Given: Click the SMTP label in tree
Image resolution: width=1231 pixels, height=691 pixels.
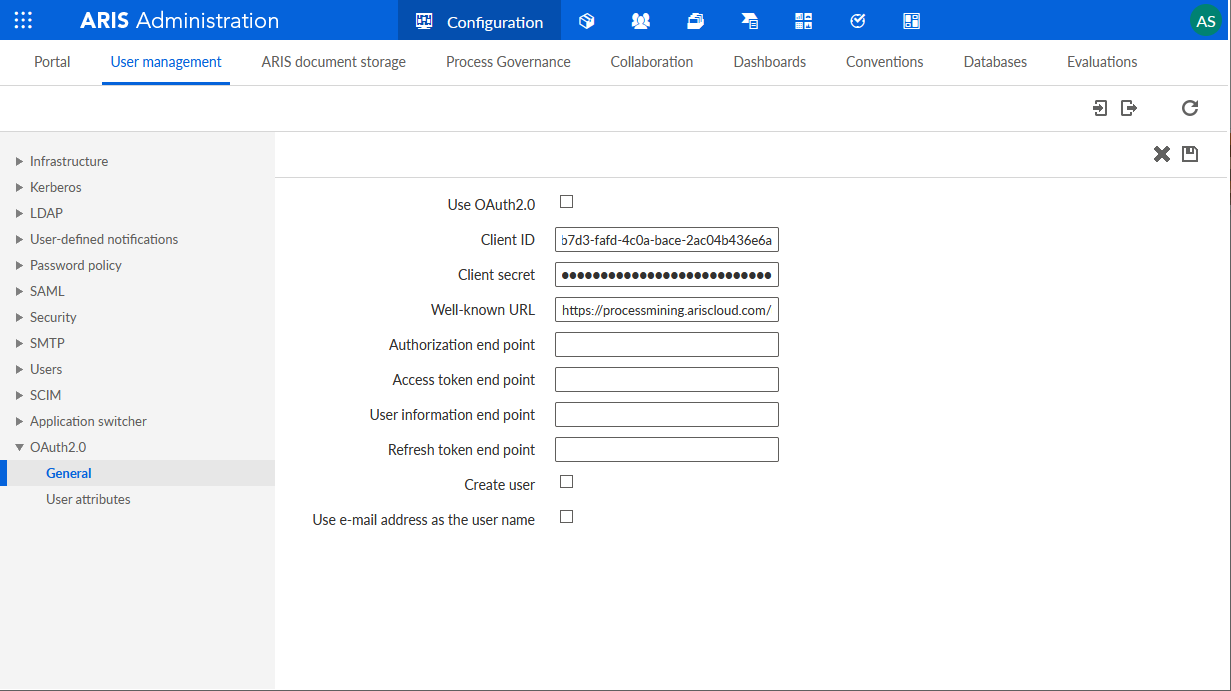Looking at the screenshot, I should coord(47,343).
